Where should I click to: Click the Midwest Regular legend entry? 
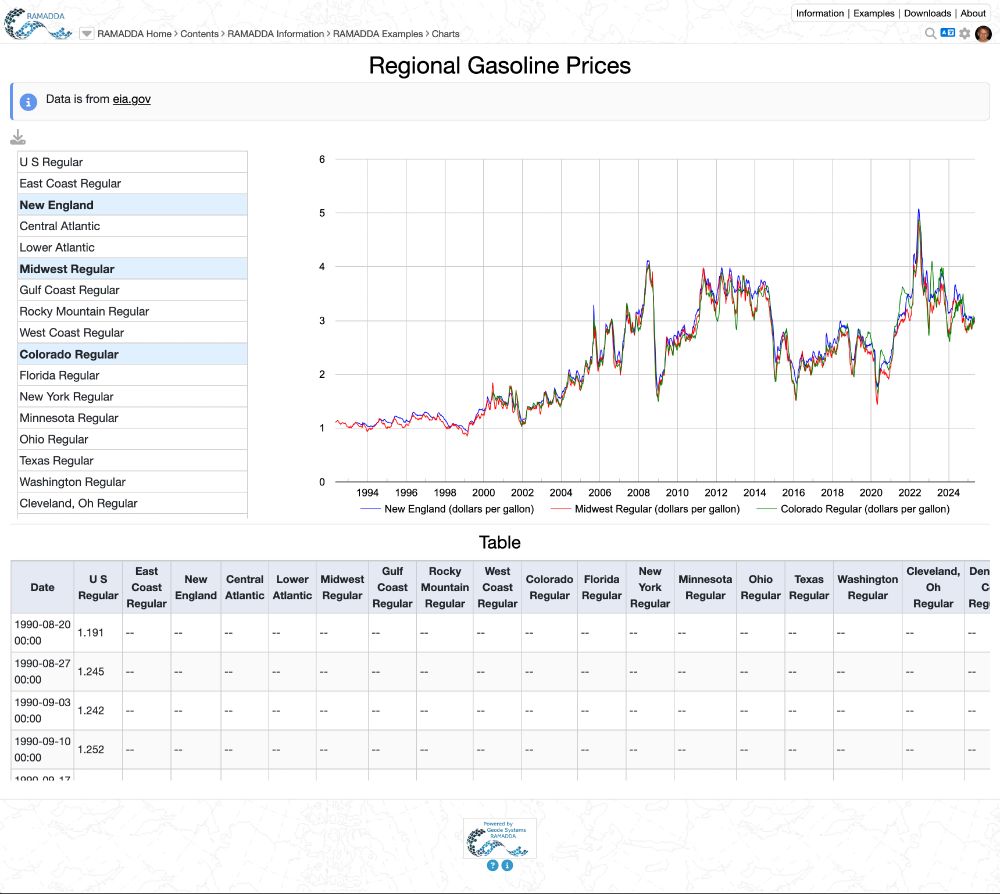645,509
